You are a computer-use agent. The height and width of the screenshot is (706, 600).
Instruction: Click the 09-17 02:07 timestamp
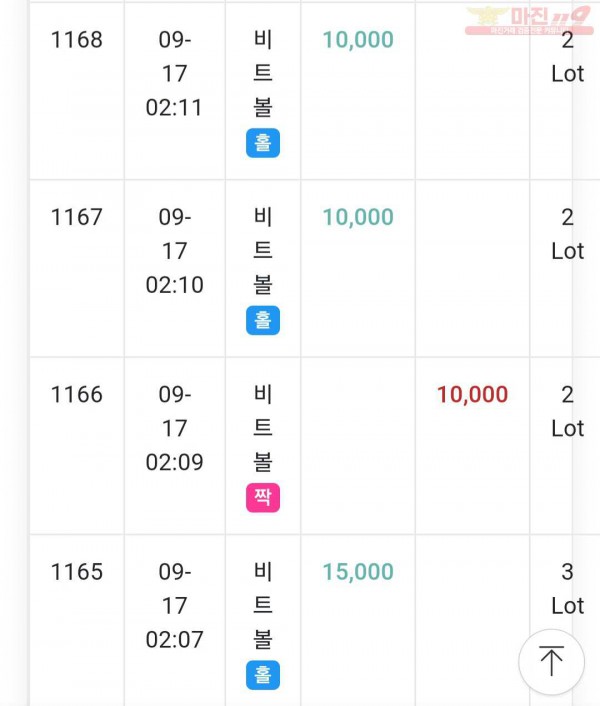pyautogui.click(x=175, y=606)
